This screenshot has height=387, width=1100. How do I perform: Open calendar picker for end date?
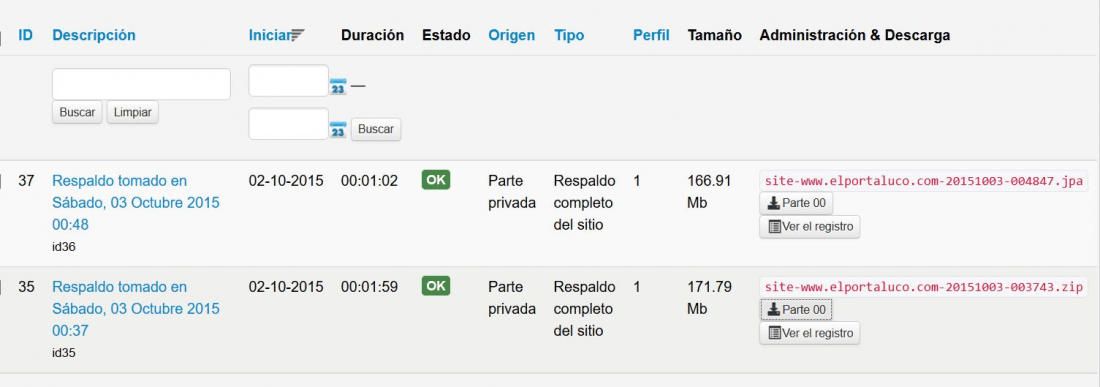pyautogui.click(x=338, y=129)
